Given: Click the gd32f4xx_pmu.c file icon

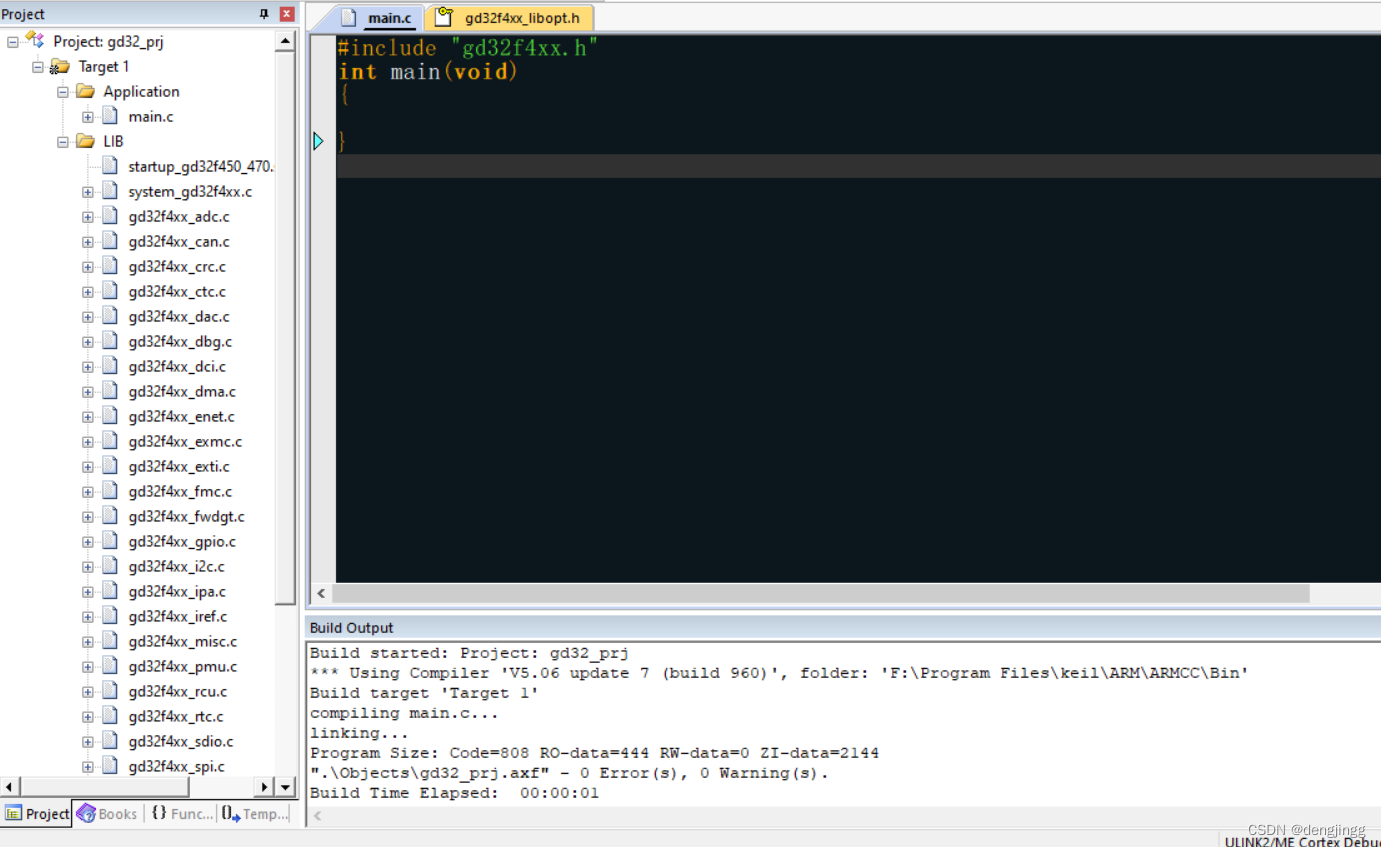Looking at the screenshot, I should click(x=110, y=666).
